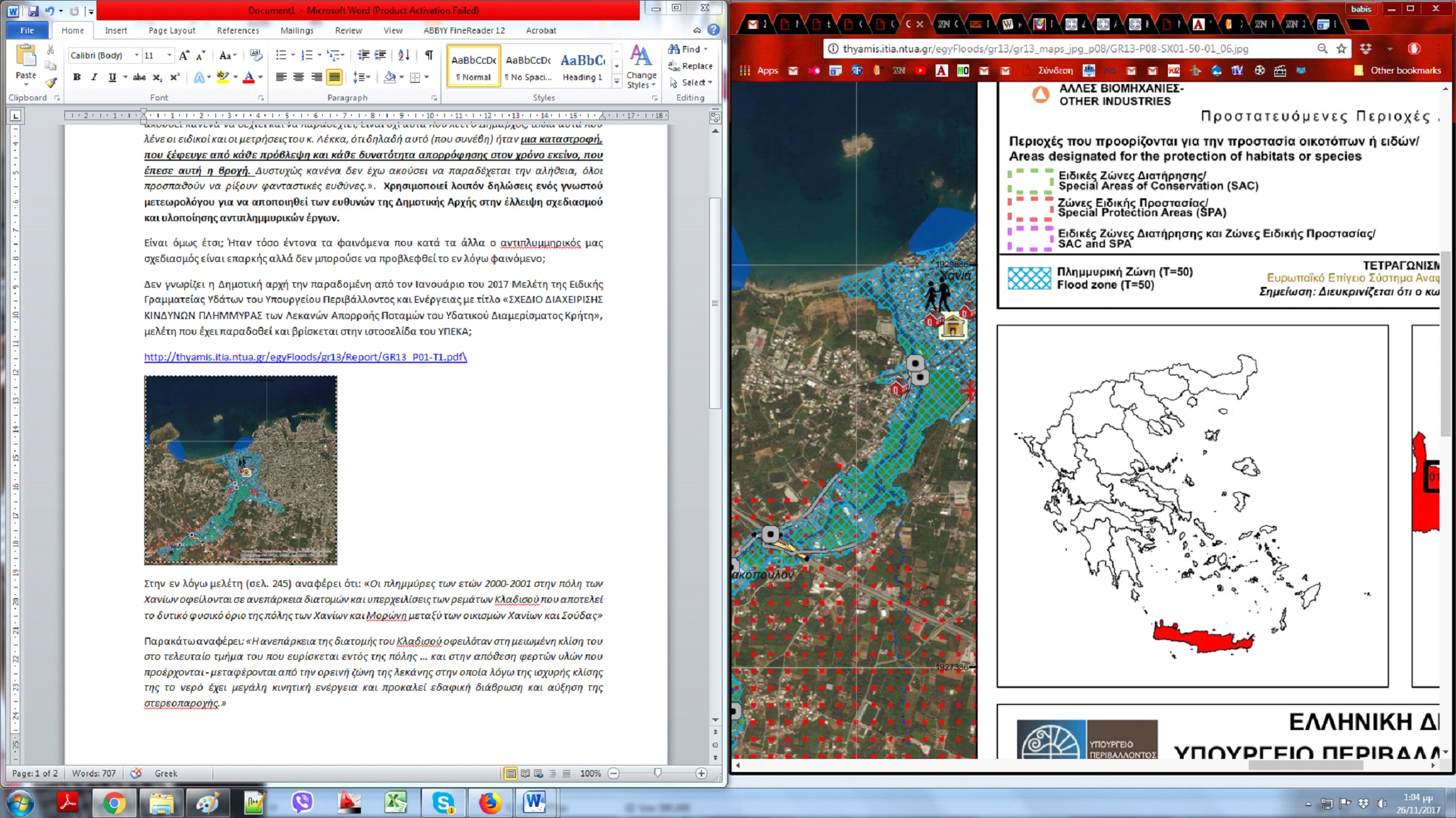Click the Decrease Indent icon
Screen dimensions: 1456x818
[x=363, y=56]
